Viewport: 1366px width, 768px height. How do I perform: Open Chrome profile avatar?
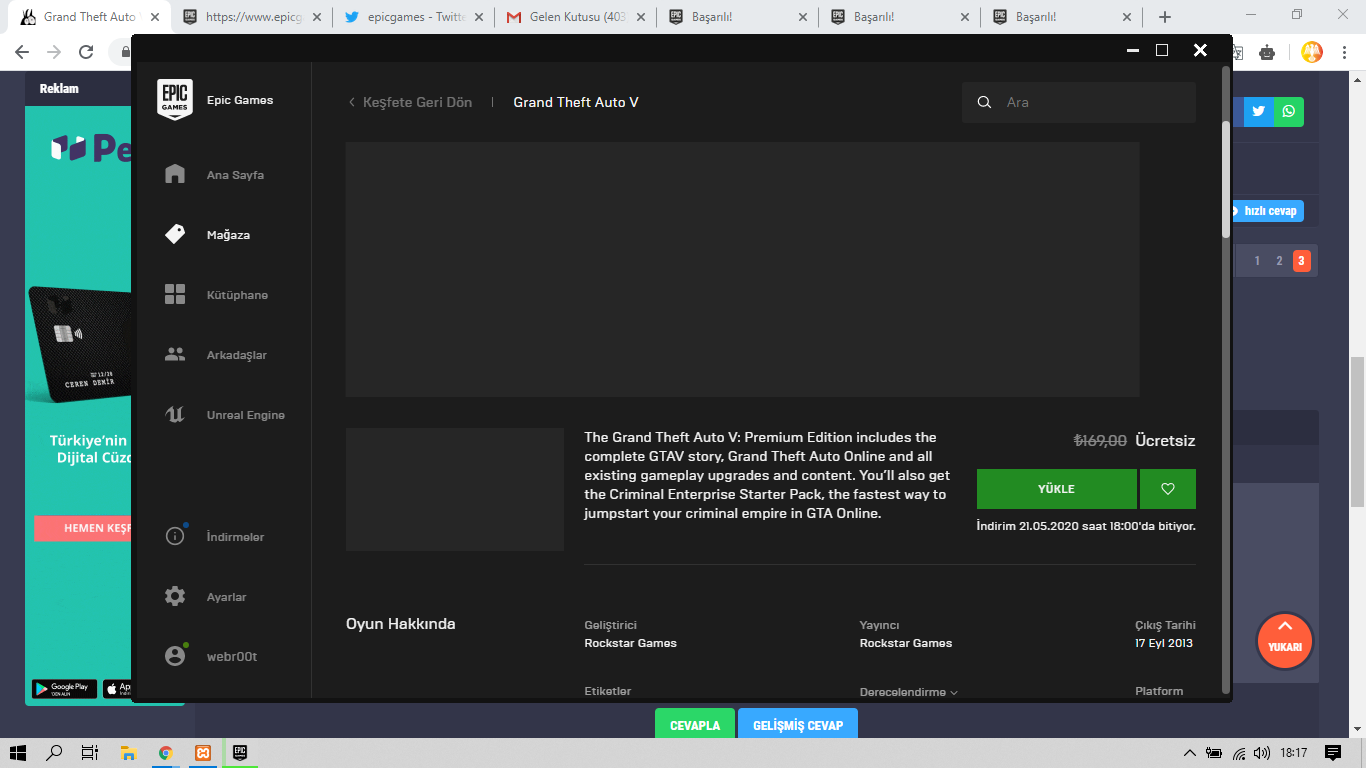click(x=1312, y=52)
